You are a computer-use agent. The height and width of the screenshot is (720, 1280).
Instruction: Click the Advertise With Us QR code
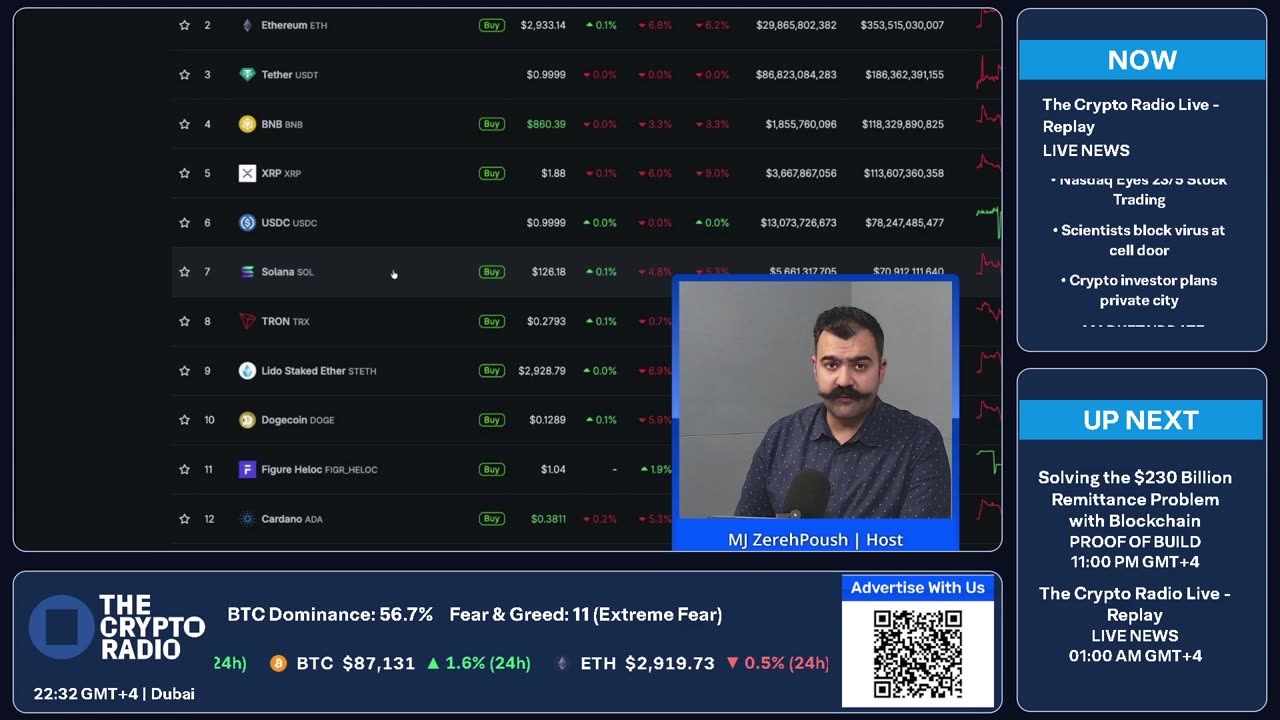918,653
